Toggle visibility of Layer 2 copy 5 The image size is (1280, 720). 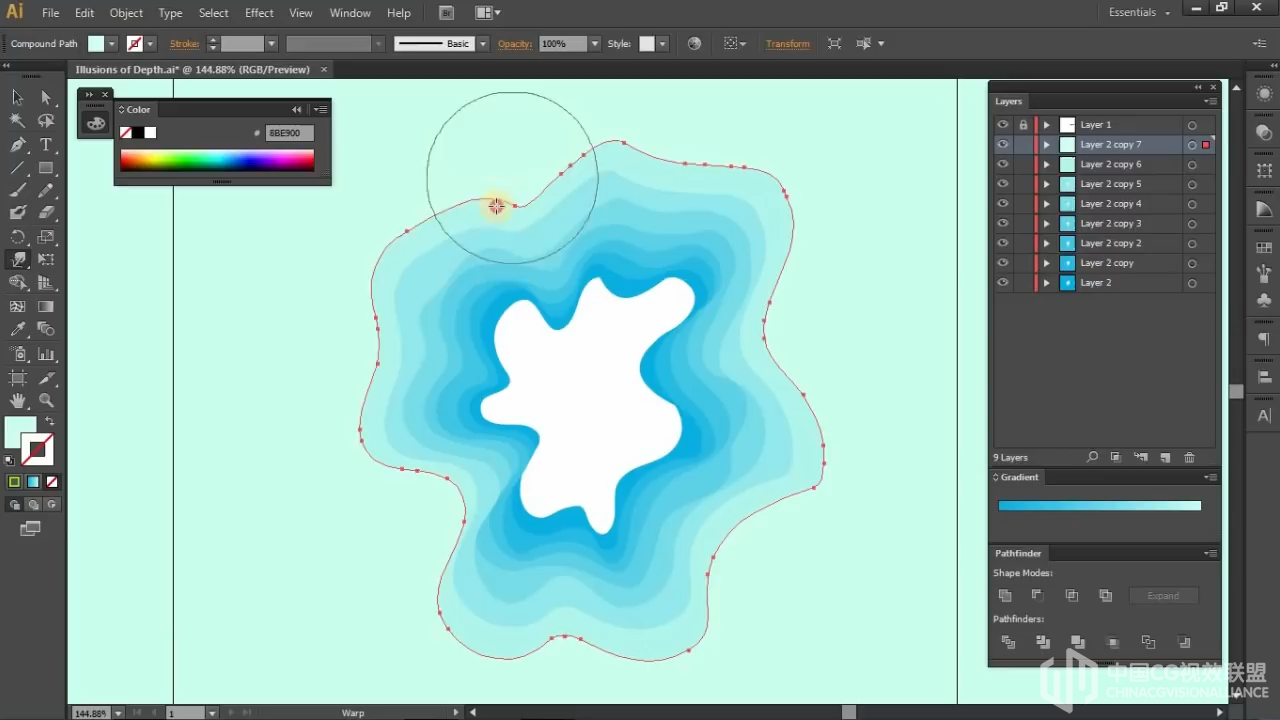click(1003, 184)
